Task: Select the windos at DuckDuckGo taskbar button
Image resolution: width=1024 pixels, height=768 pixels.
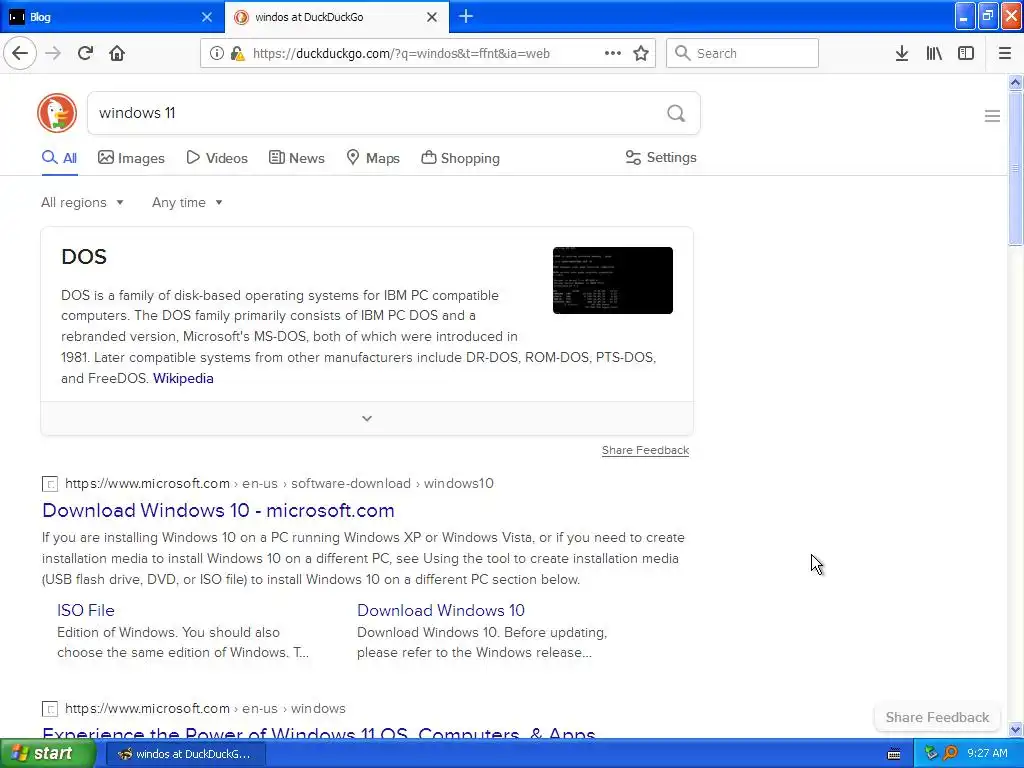Action: (185, 754)
